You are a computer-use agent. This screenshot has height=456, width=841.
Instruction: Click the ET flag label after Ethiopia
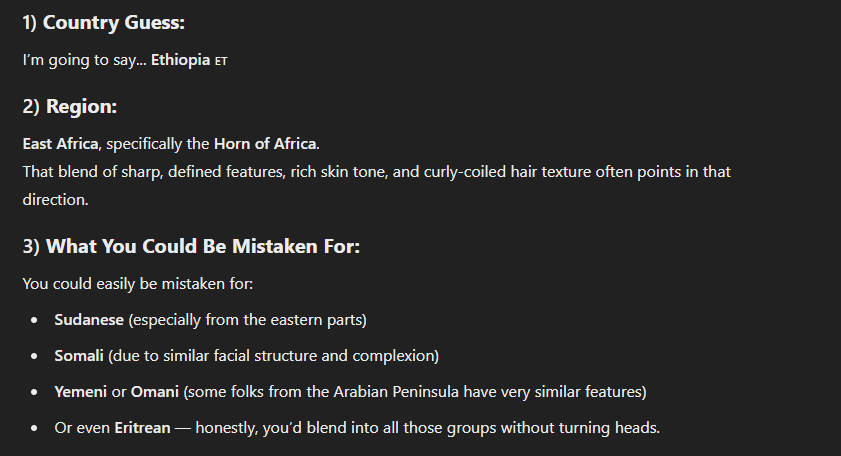coord(221,61)
